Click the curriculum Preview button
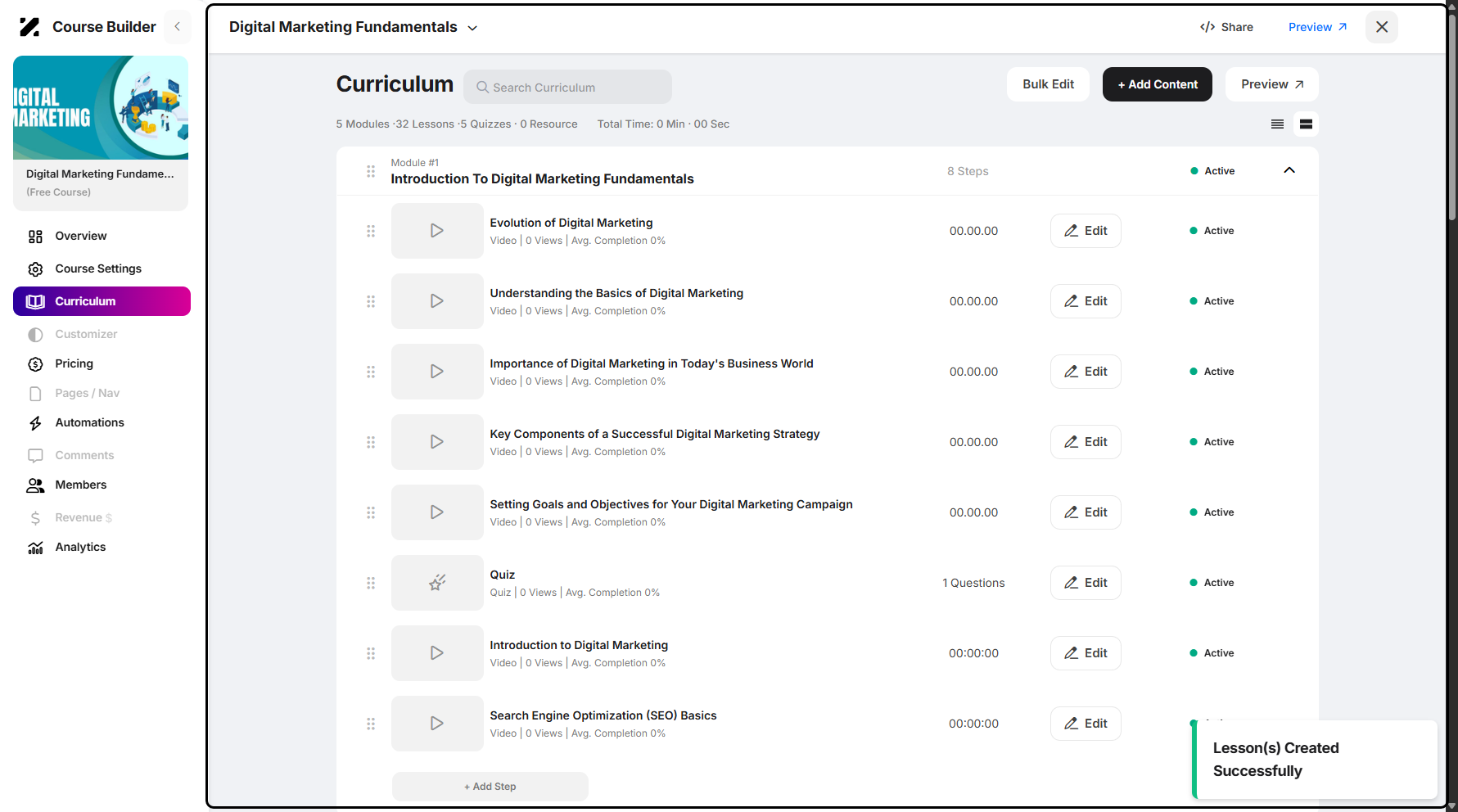 coord(1271,84)
